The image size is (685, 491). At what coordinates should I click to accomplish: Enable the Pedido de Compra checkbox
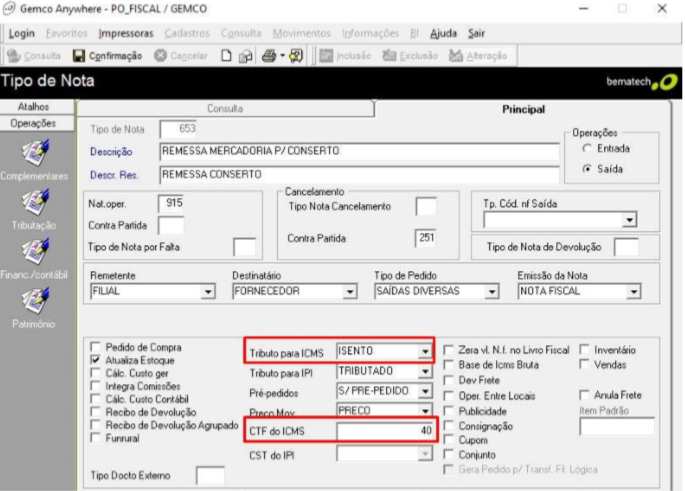coord(95,347)
